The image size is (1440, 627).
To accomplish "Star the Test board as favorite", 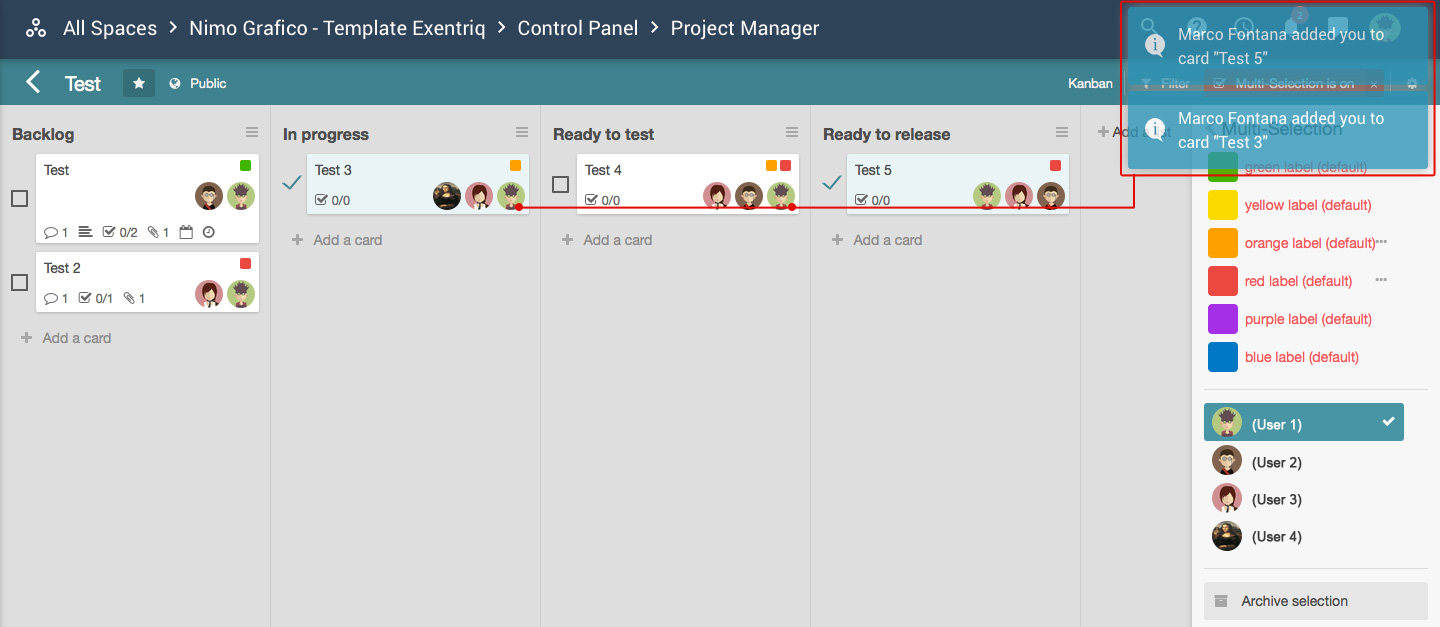I will 139,83.
